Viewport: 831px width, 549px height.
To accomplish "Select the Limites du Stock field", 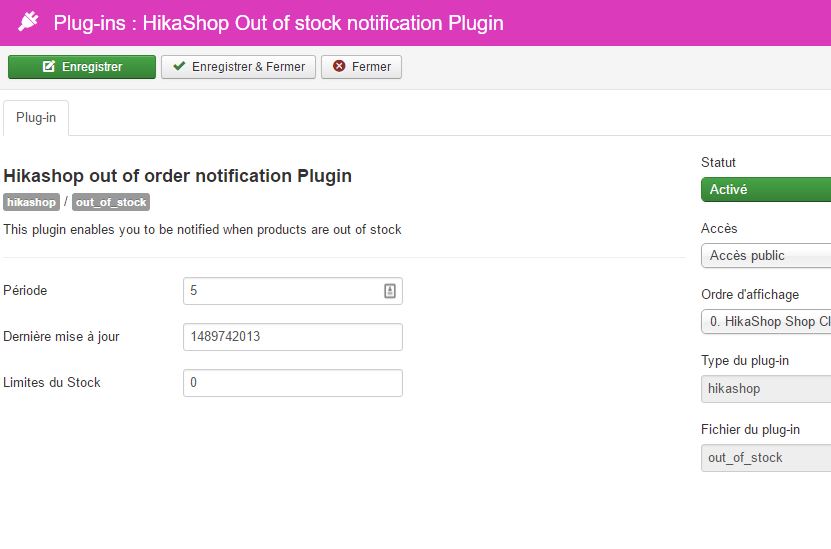I will pos(292,383).
